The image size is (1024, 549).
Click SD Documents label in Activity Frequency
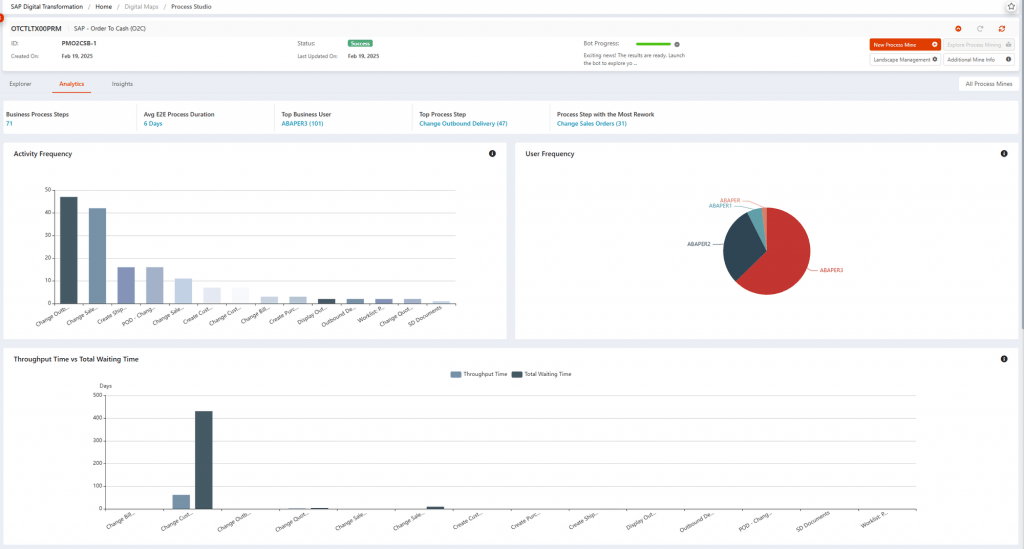425,316
